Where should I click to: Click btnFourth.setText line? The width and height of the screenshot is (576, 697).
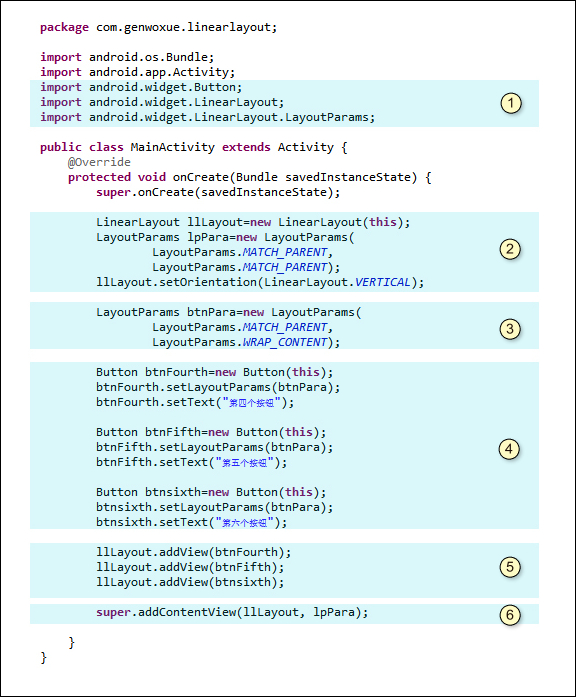point(195,402)
